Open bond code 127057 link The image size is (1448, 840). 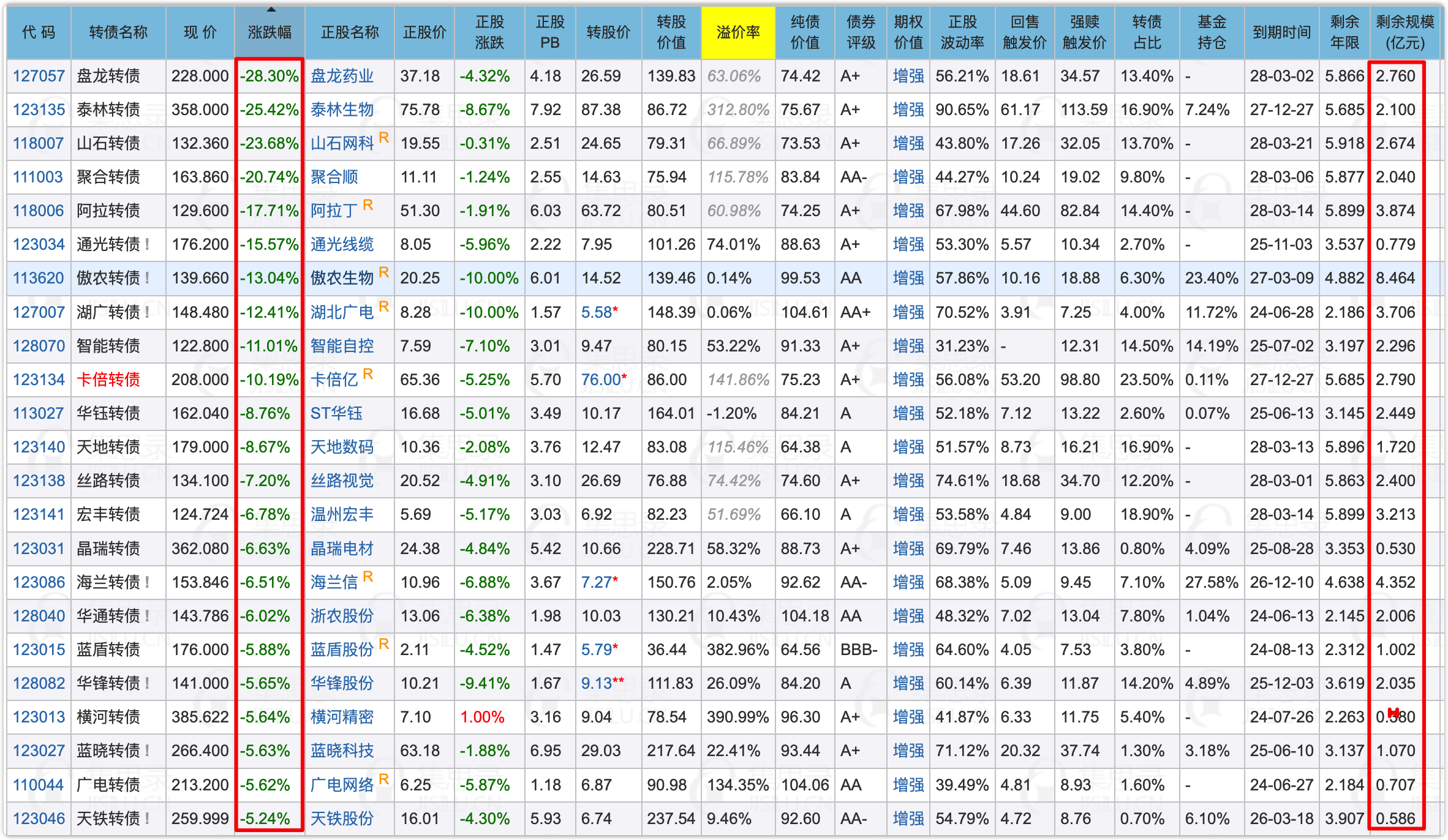(39, 76)
